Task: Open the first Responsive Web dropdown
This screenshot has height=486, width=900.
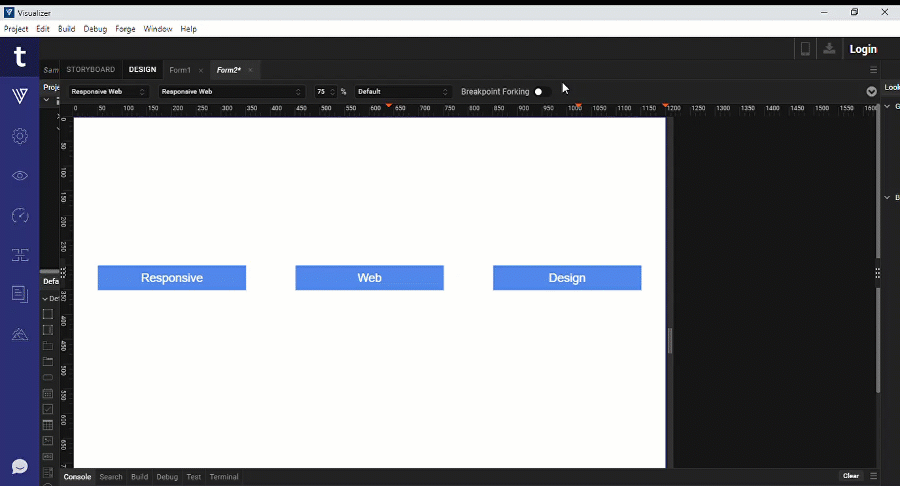Action: (x=108, y=92)
